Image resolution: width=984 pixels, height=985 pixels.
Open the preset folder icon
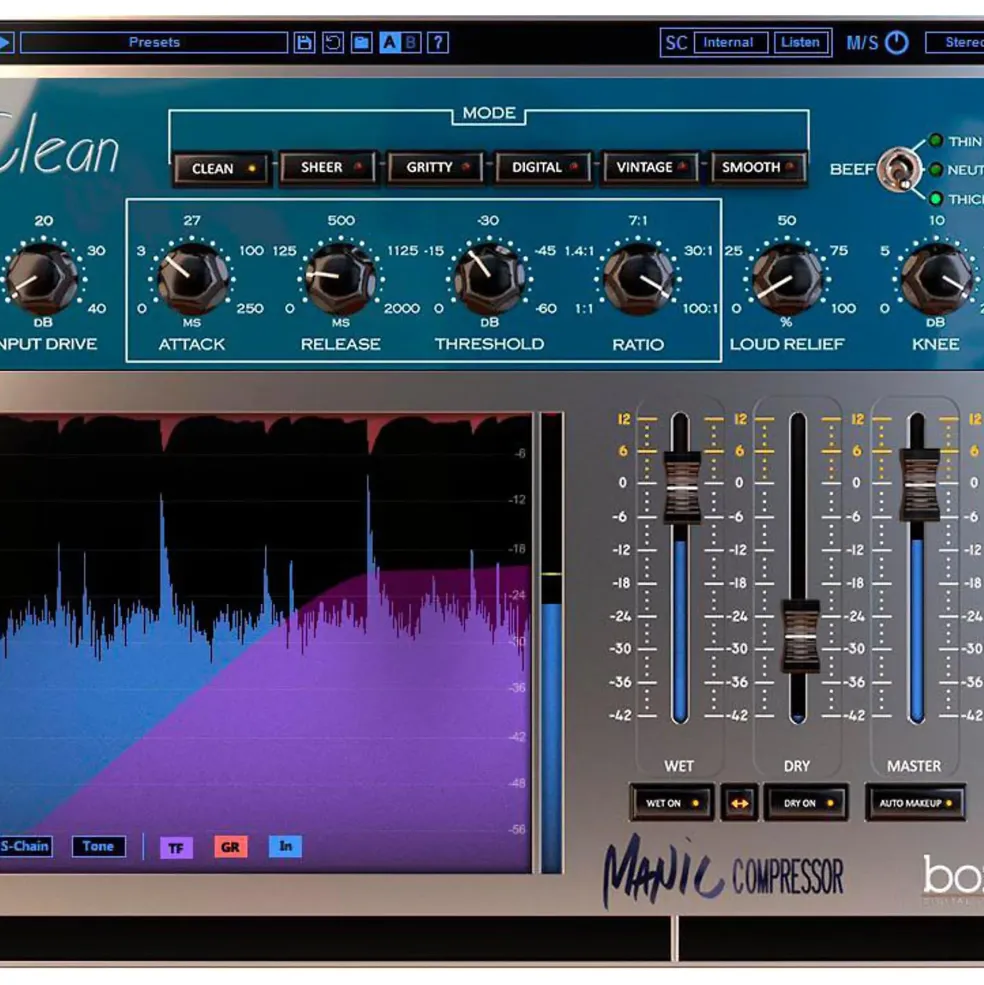point(361,43)
